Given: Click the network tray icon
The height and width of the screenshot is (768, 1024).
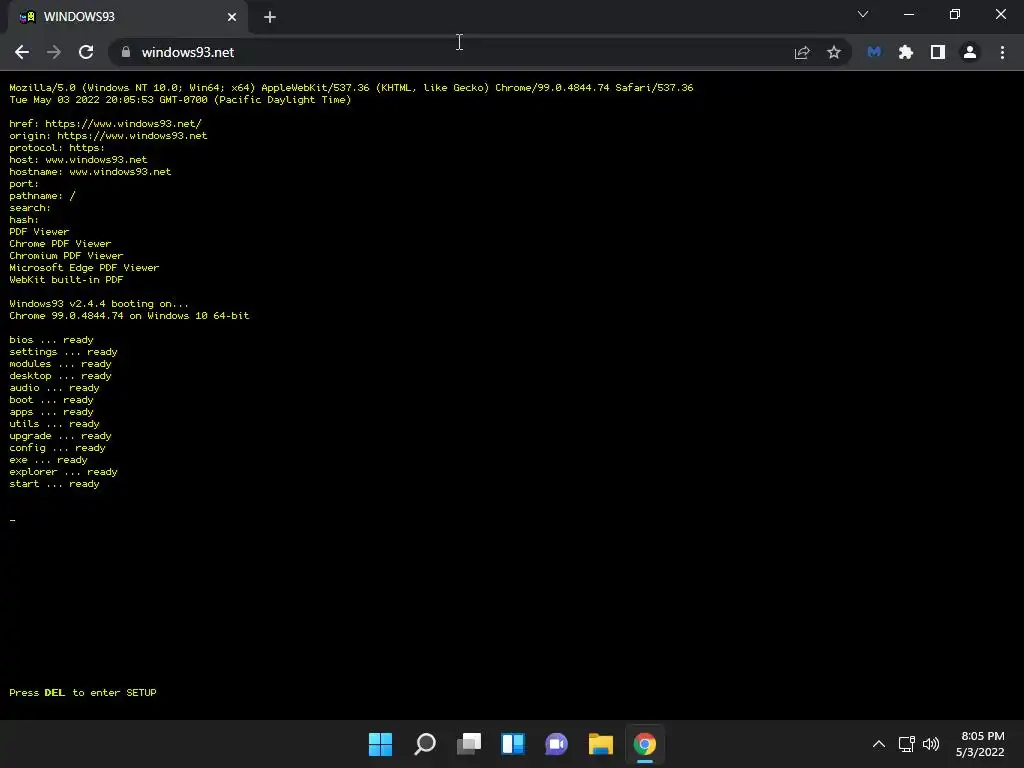Looking at the screenshot, I should [906, 744].
